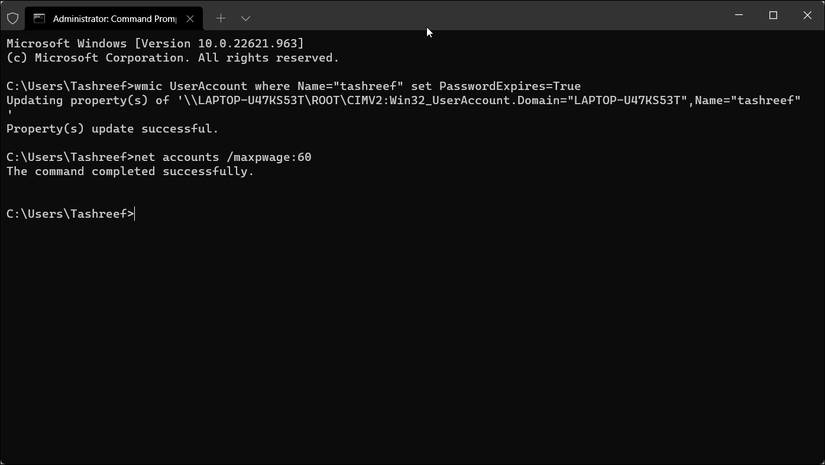Minimize the terminal window
The image size is (825, 465).
pyautogui.click(x=739, y=16)
